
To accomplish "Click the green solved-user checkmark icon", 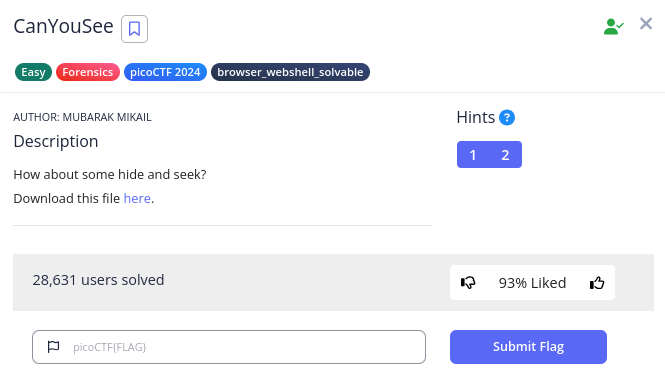I will pyautogui.click(x=613, y=26).
